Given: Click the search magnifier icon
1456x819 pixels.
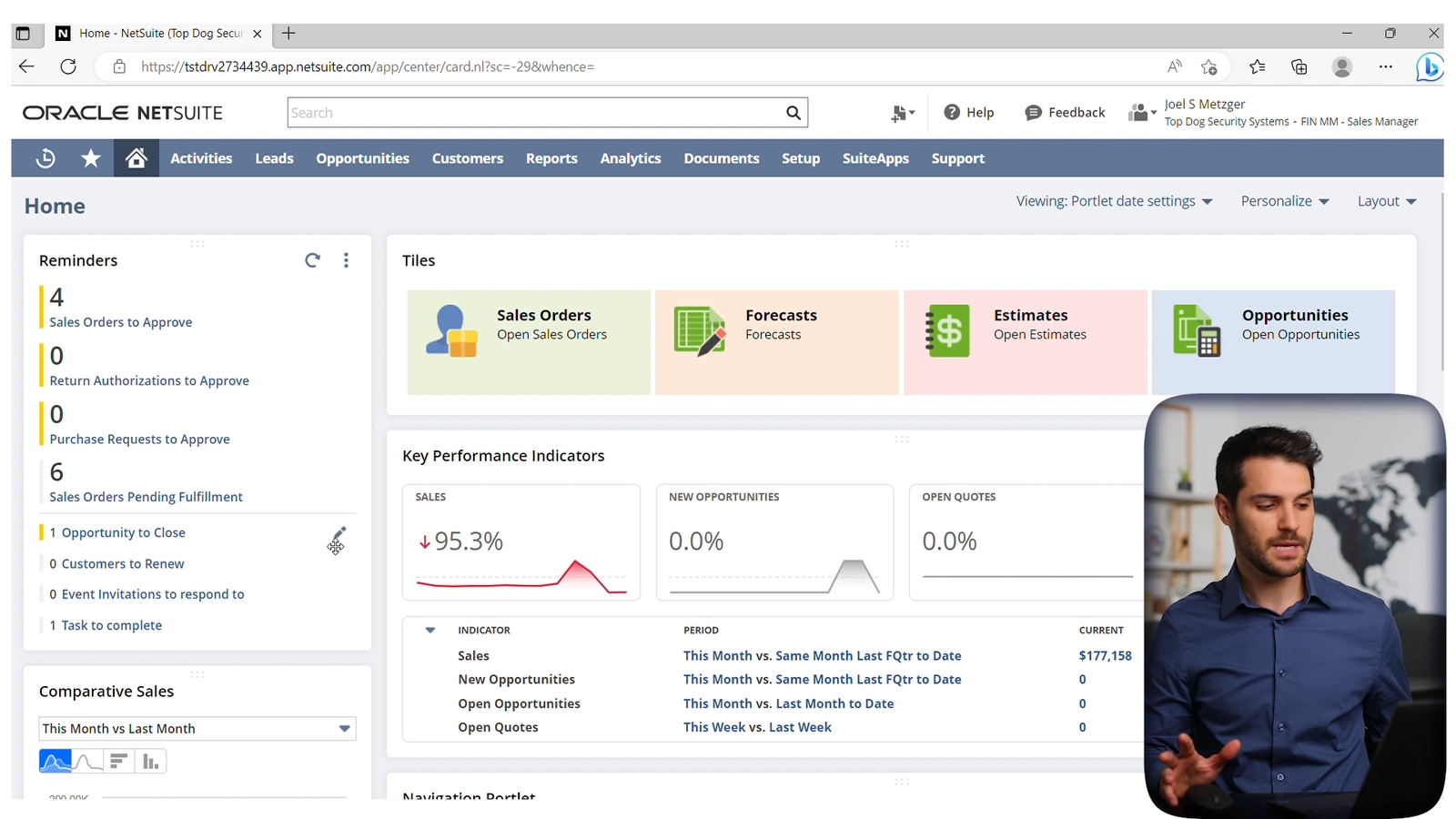Looking at the screenshot, I should pyautogui.click(x=794, y=113).
